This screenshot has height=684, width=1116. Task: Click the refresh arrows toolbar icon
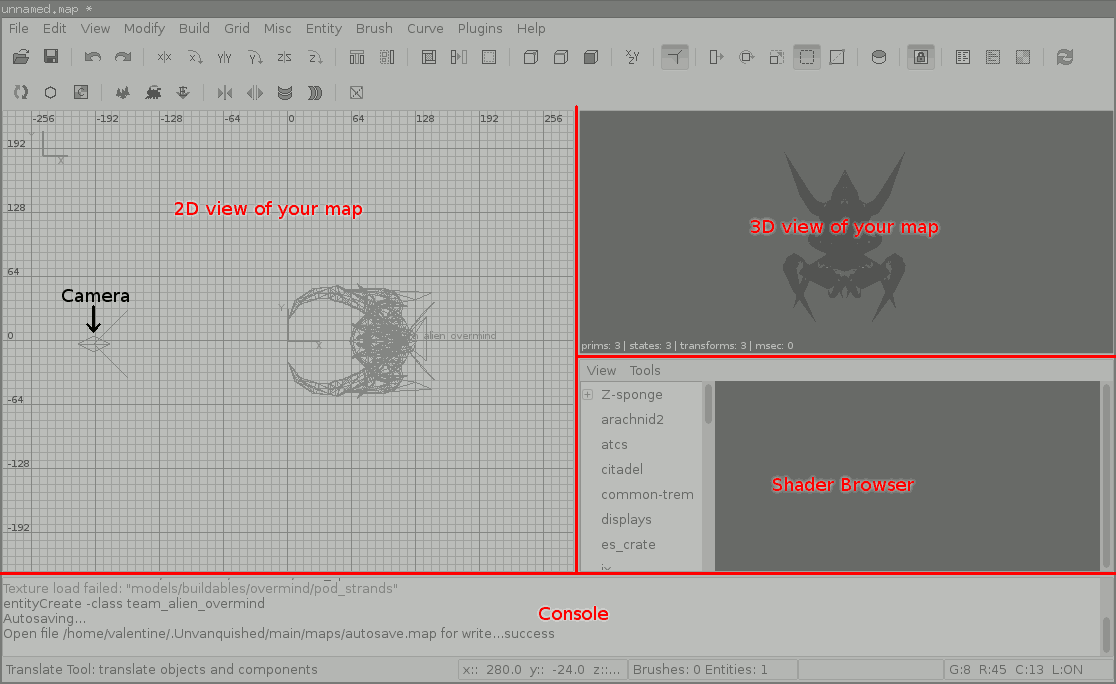pos(1065,58)
